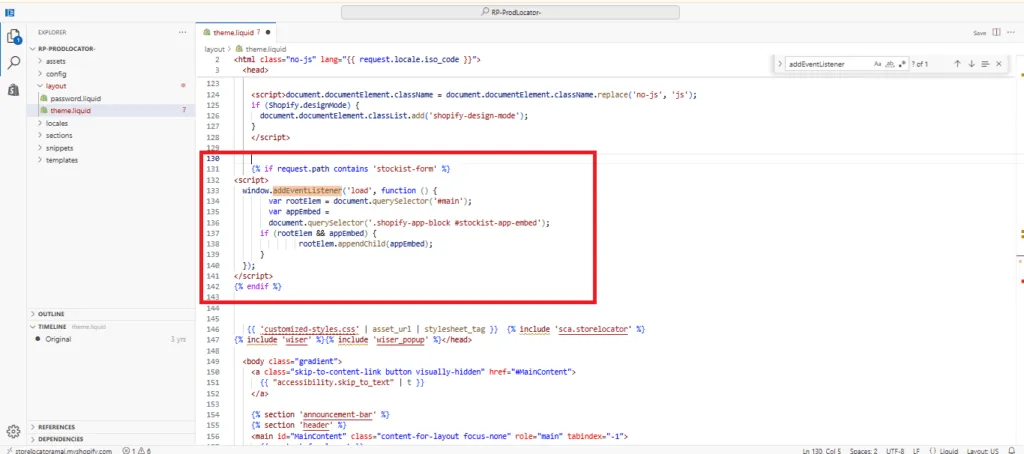The width and height of the screenshot is (1024, 454).
Task: Click 'customized-styles.css' on line 146
Action: point(310,329)
